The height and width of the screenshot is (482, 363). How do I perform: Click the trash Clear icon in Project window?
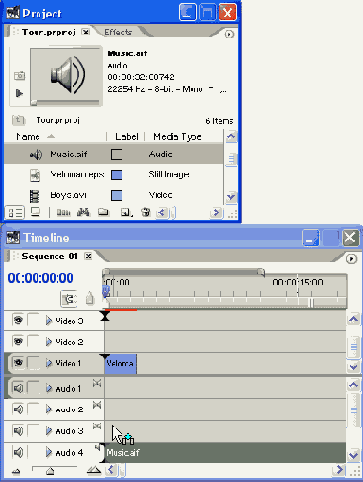(146, 212)
